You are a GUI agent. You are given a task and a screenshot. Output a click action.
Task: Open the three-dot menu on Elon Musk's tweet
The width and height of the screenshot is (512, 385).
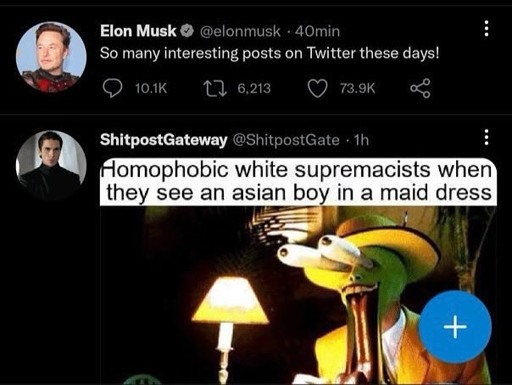point(486,29)
